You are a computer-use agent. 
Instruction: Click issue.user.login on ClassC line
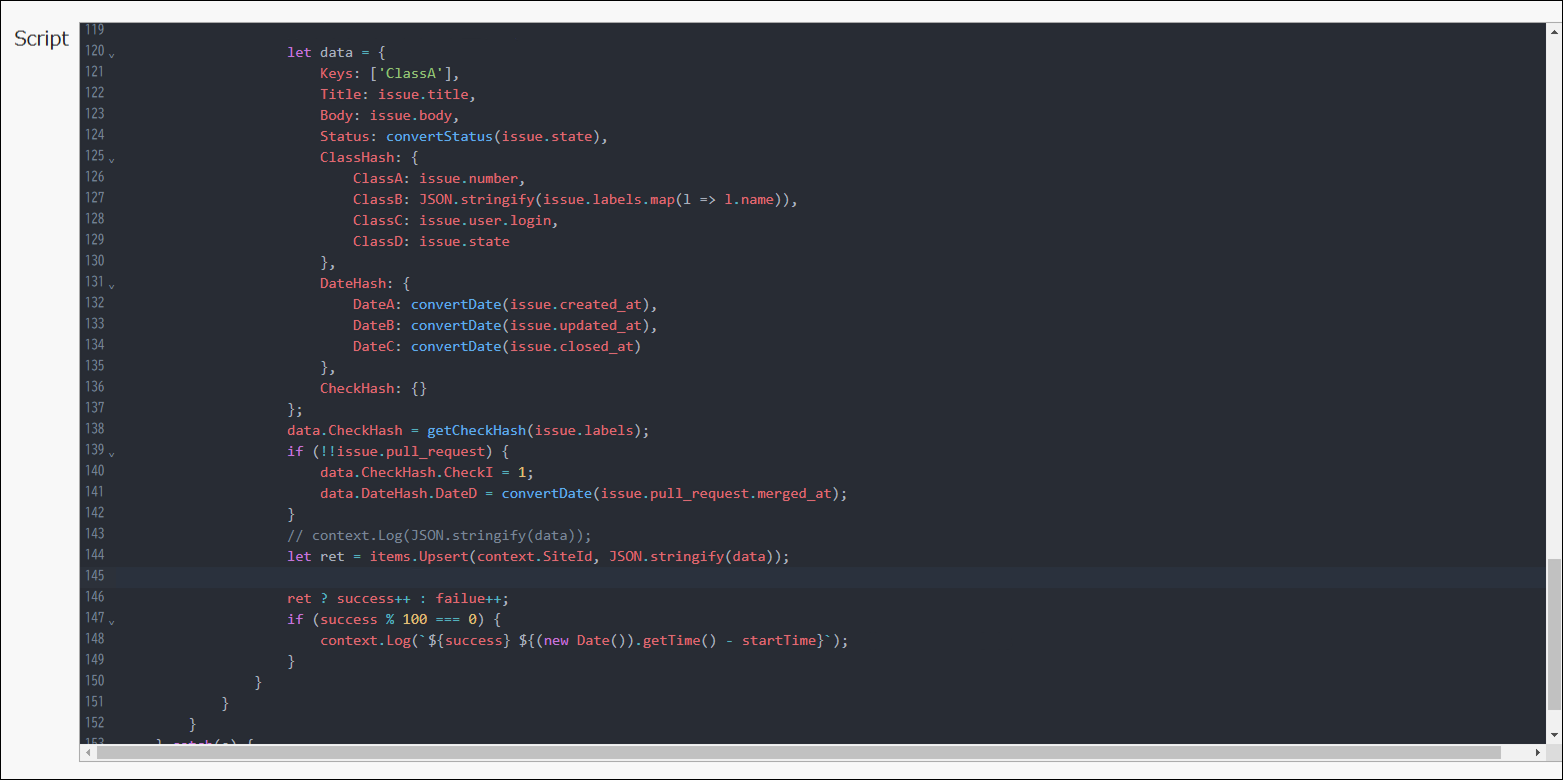coord(484,220)
